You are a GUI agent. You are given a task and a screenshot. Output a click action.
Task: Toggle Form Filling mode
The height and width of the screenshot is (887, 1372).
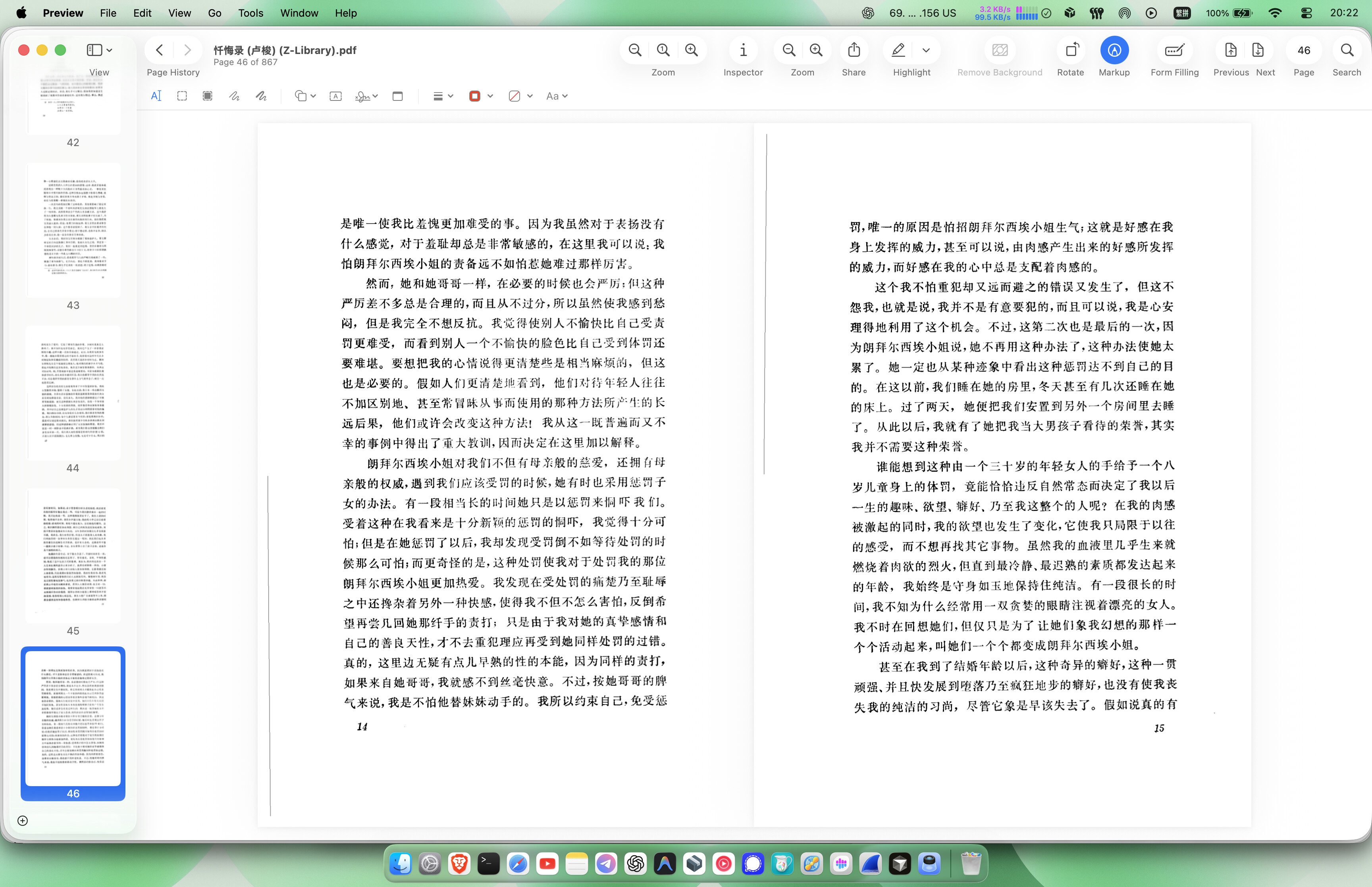pyautogui.click(x=1174, y=51)
